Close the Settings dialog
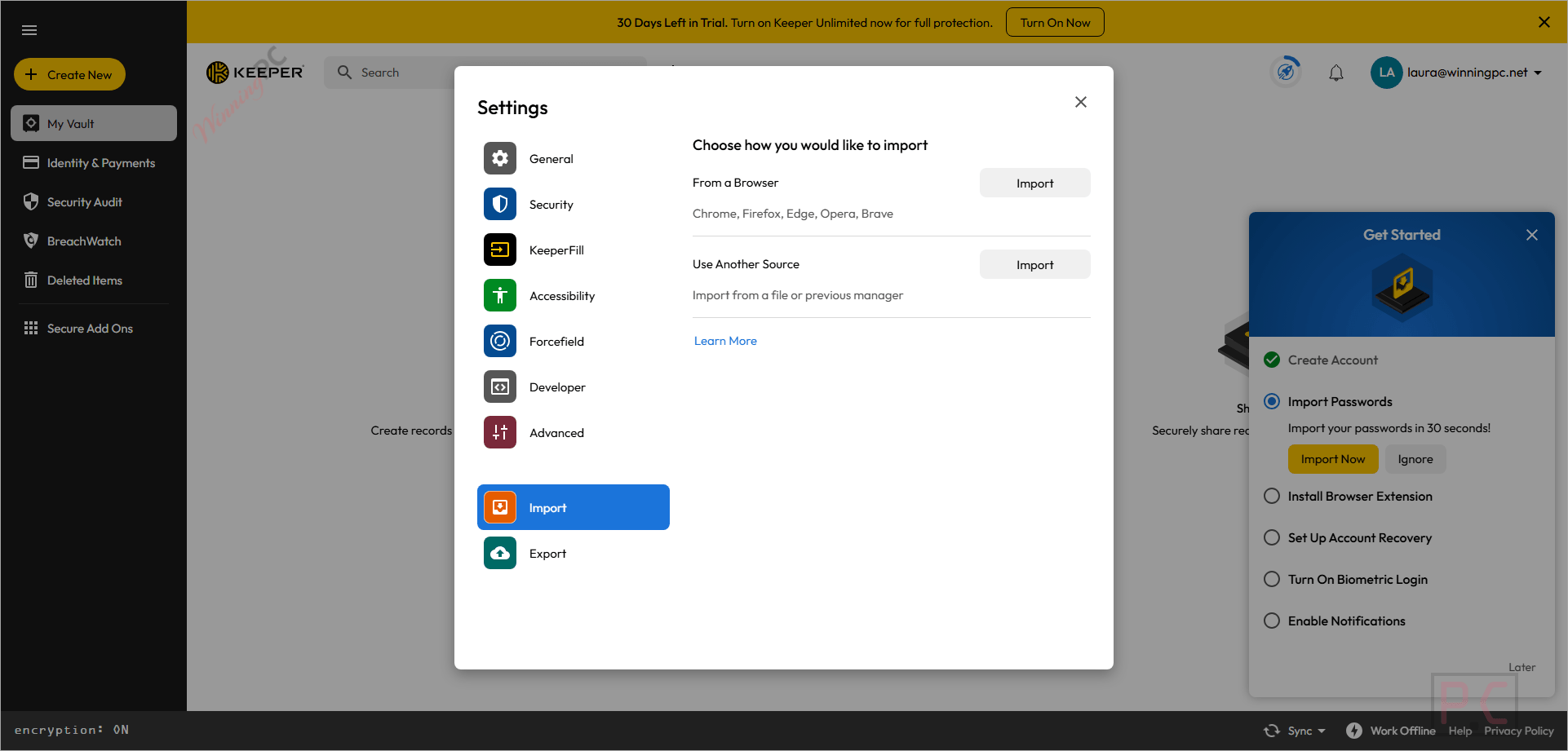 point(1081,102)
